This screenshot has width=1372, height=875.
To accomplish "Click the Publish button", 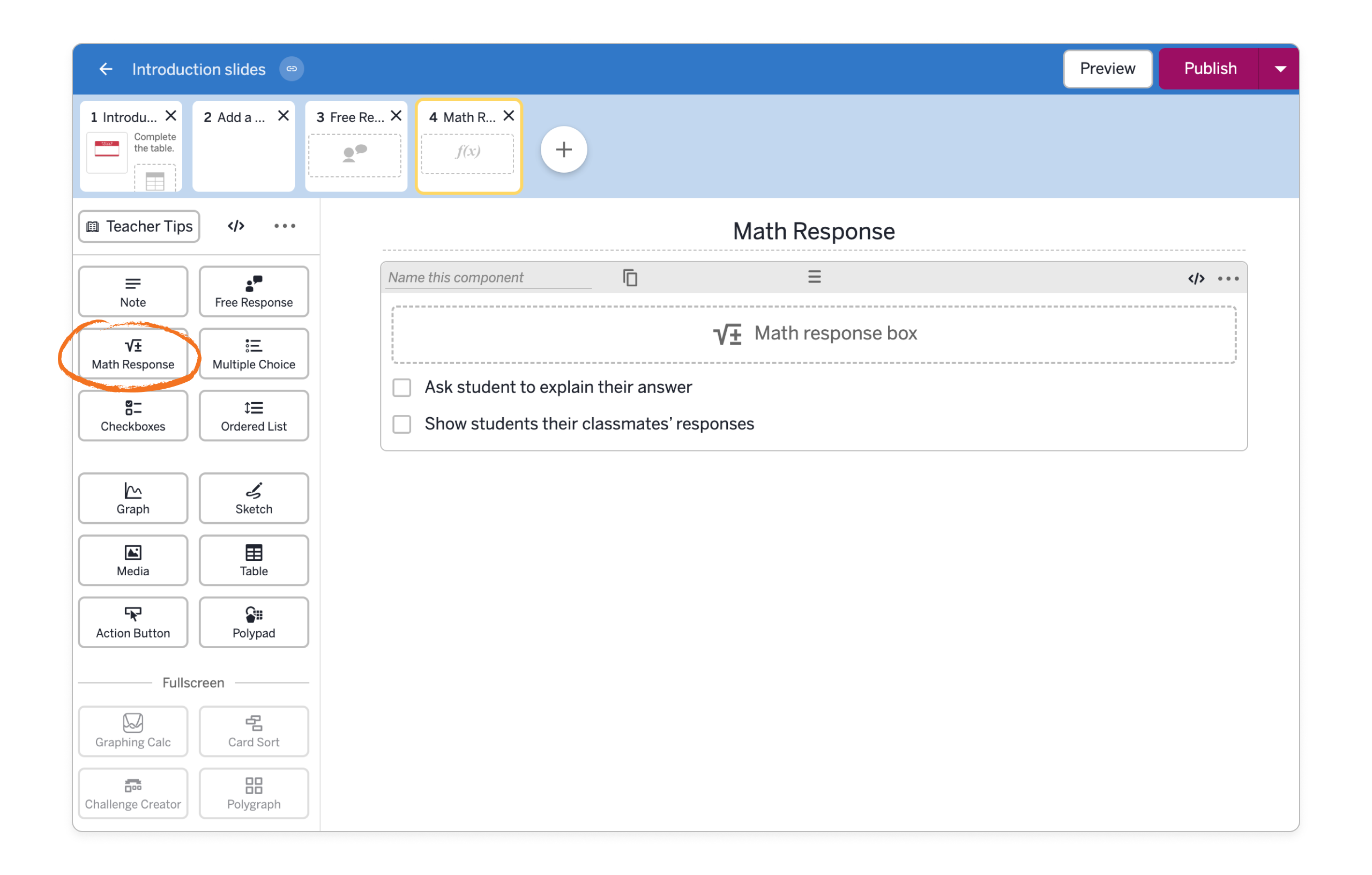I will point(1209,69).
